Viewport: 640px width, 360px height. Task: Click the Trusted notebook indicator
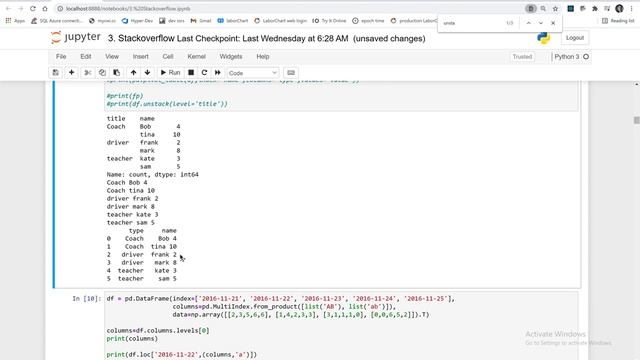pyautogui.click(x=522, y=57)
